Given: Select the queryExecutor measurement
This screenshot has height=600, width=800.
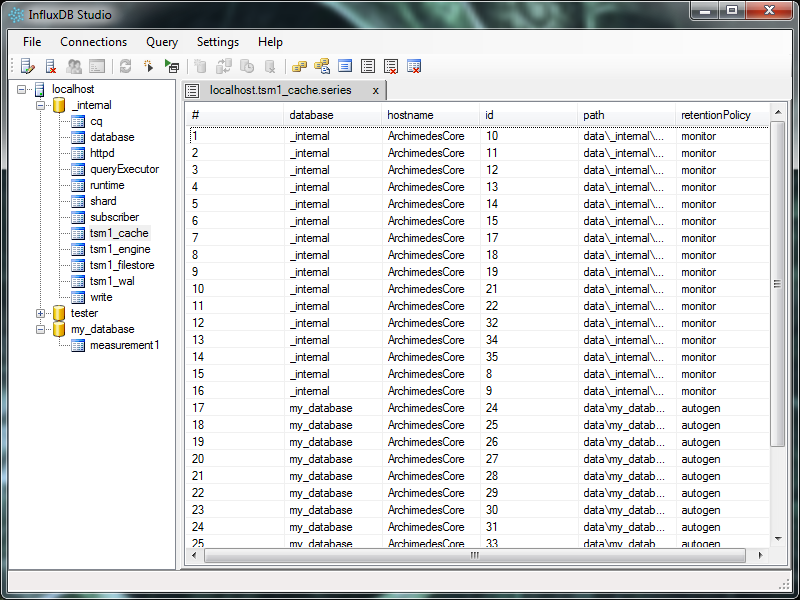Looking at the screenshot, I should pyautogui.click(x=124, y=169).
